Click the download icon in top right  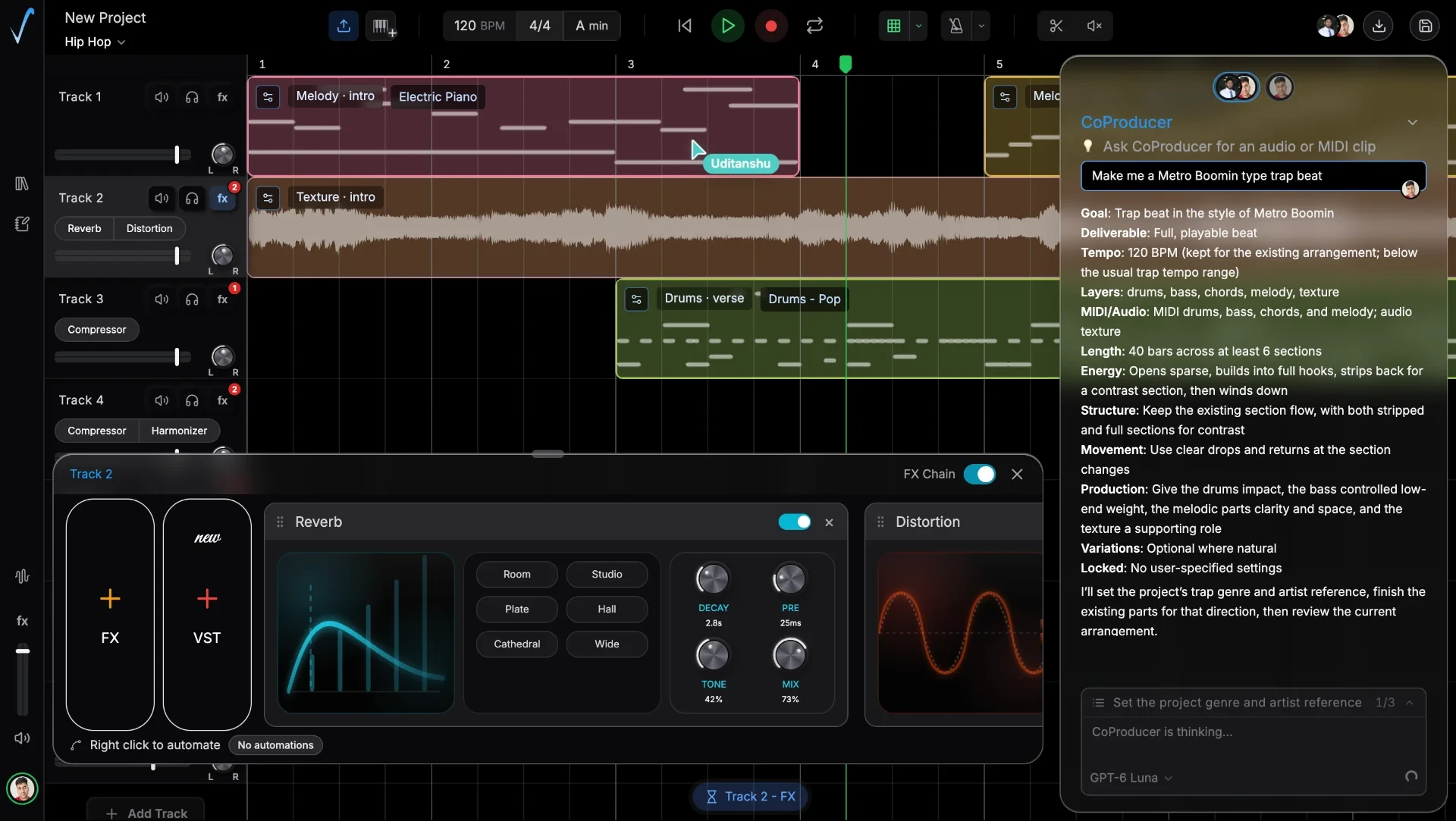[1379, 26]
